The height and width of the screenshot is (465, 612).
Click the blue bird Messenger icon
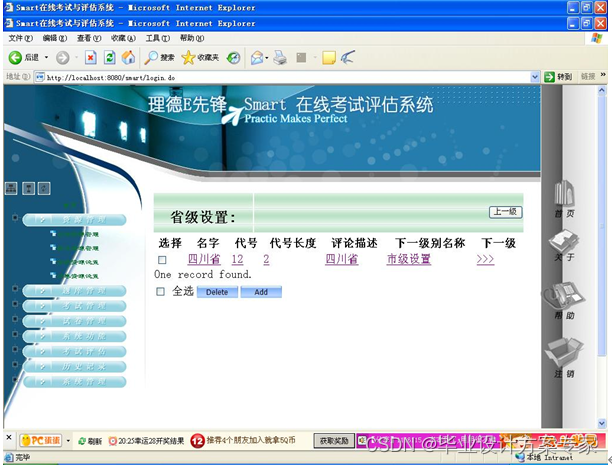[347, 57]
